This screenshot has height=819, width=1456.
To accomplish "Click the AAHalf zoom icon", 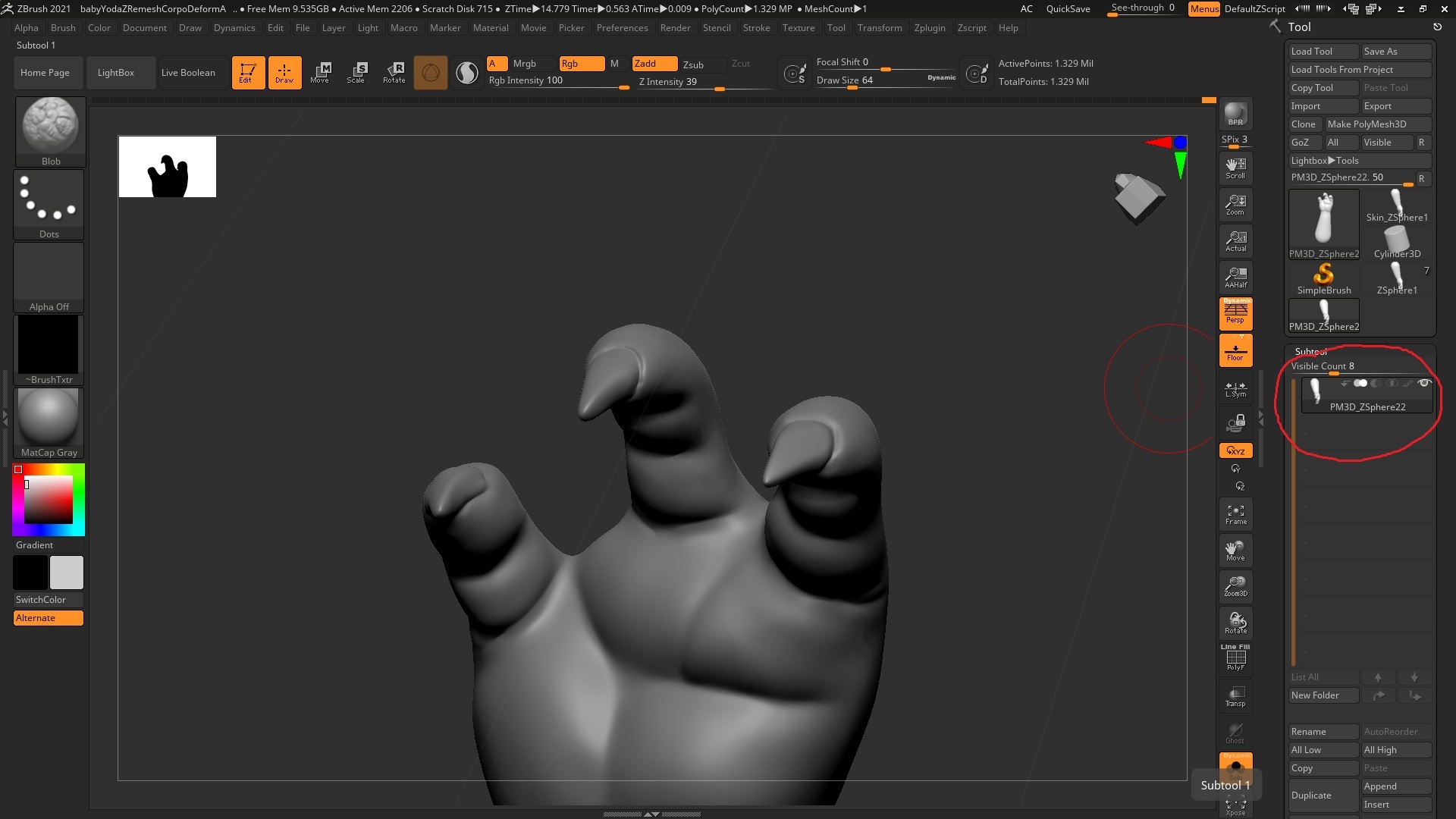I will [1235, 277].
